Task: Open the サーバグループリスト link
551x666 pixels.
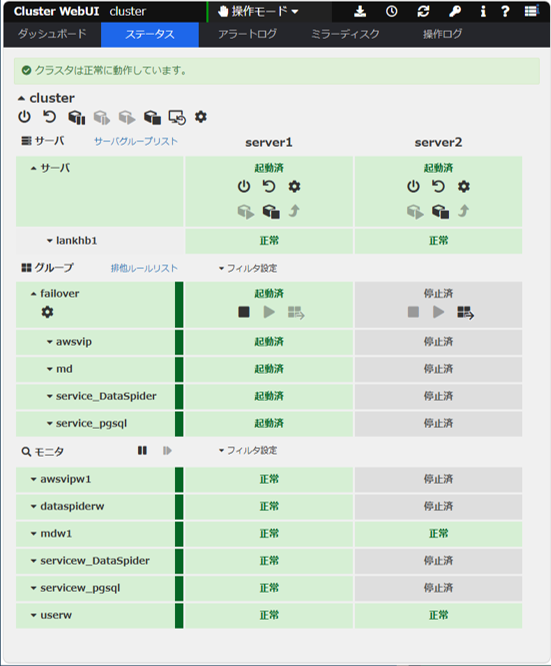Action: [x=136, y=141]
